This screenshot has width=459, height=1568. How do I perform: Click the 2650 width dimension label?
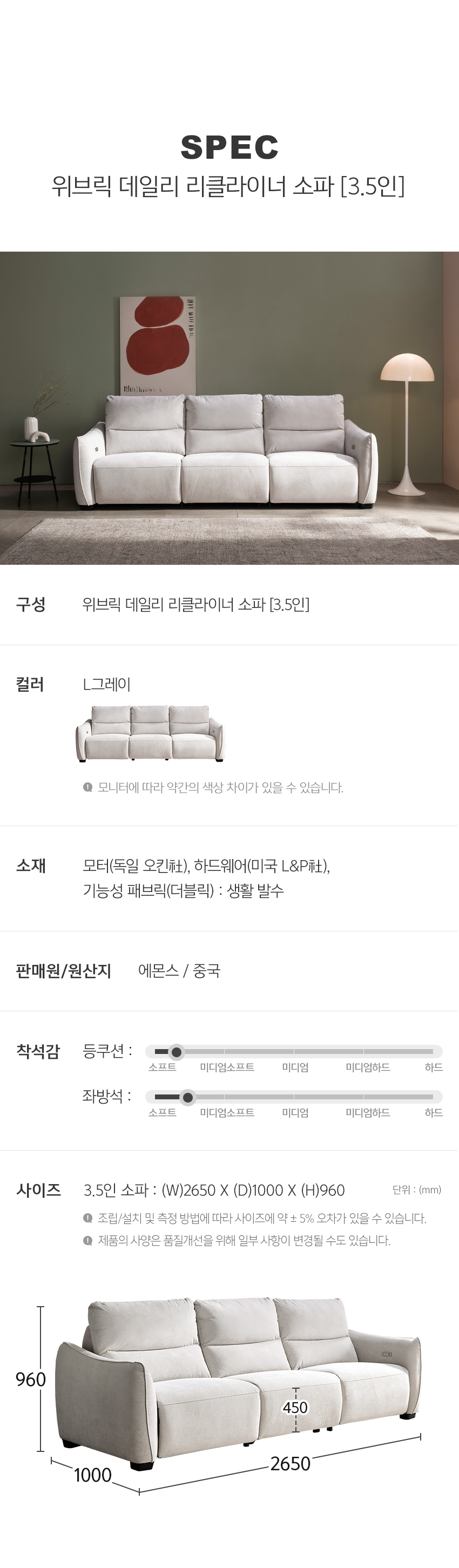(291, 1464)
